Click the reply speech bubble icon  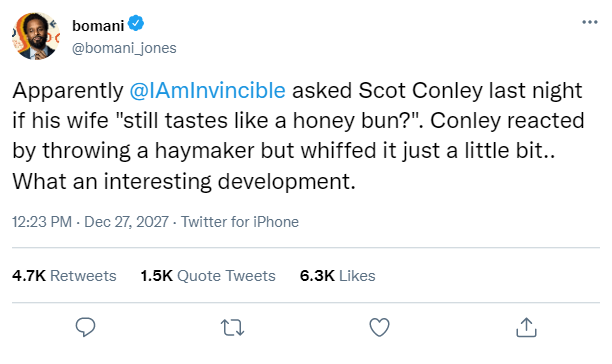point(85,327)
